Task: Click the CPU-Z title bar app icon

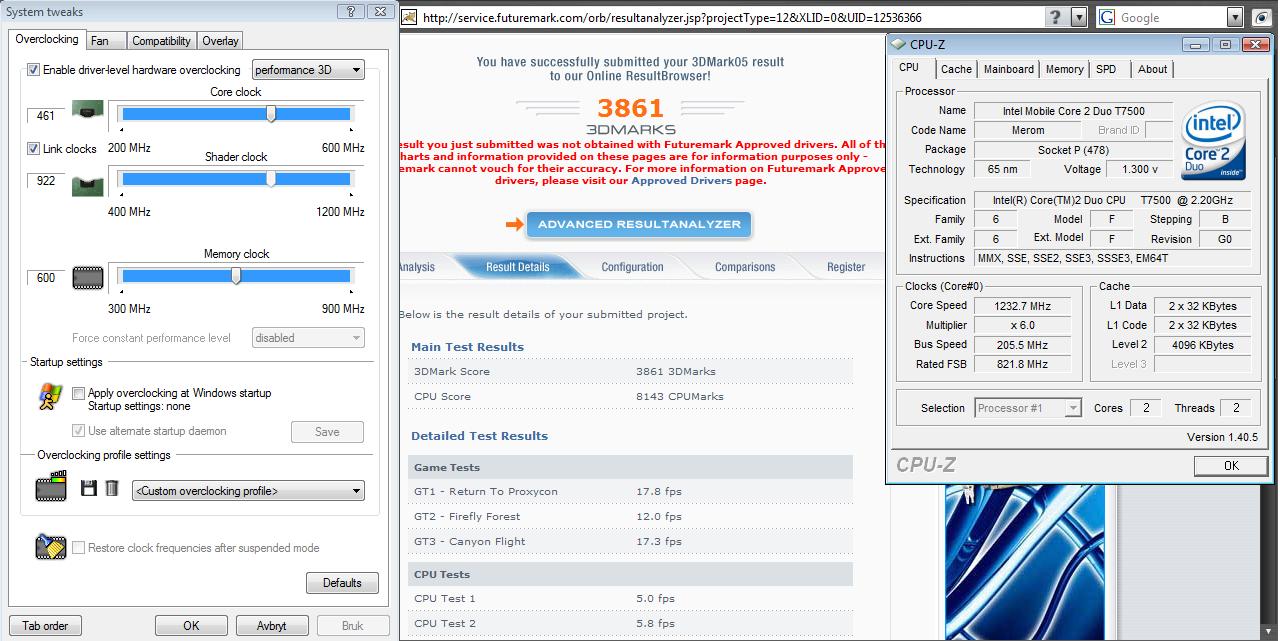Action: coord(898,44)
